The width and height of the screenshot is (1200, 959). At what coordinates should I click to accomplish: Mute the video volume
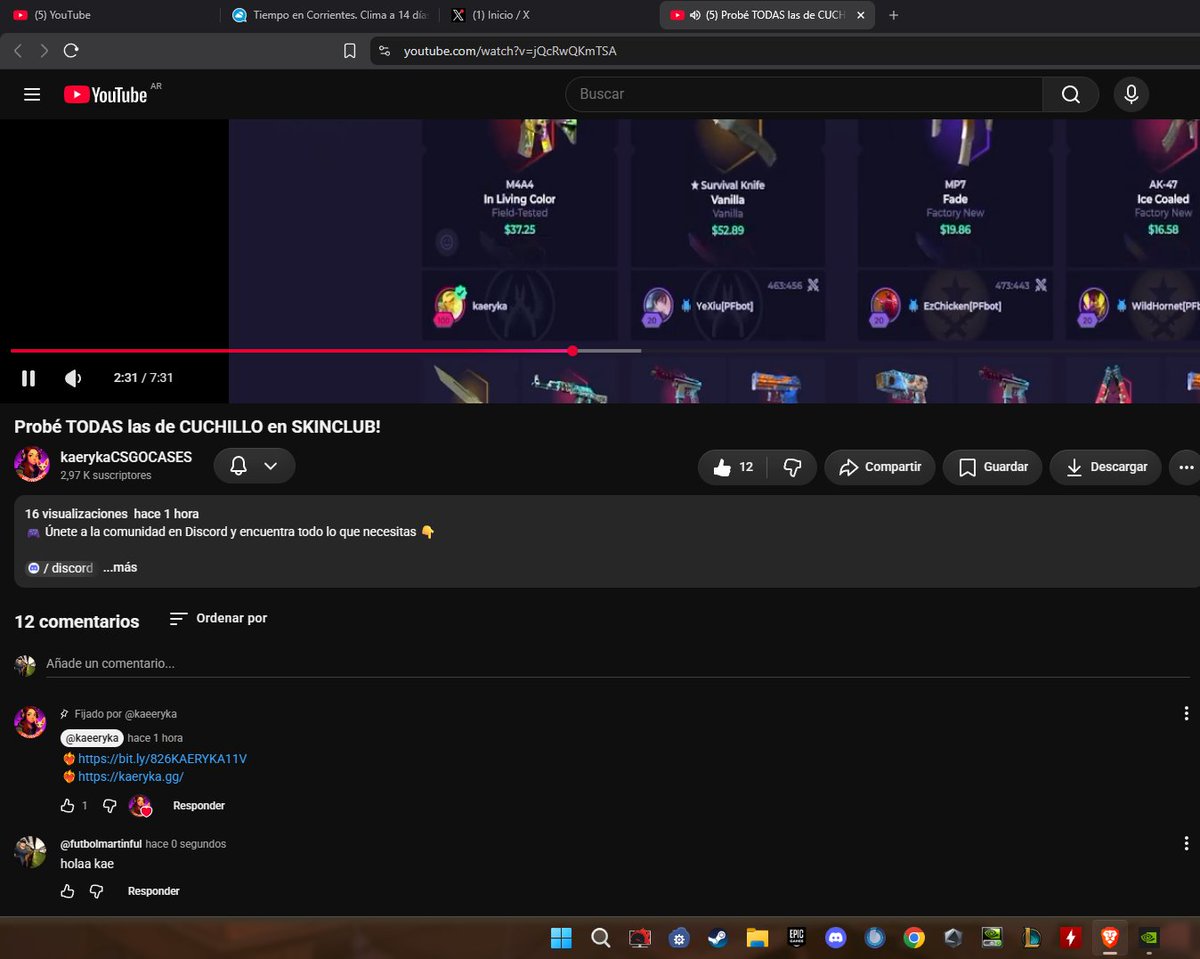pyautogui.click(x=73, y=378)
